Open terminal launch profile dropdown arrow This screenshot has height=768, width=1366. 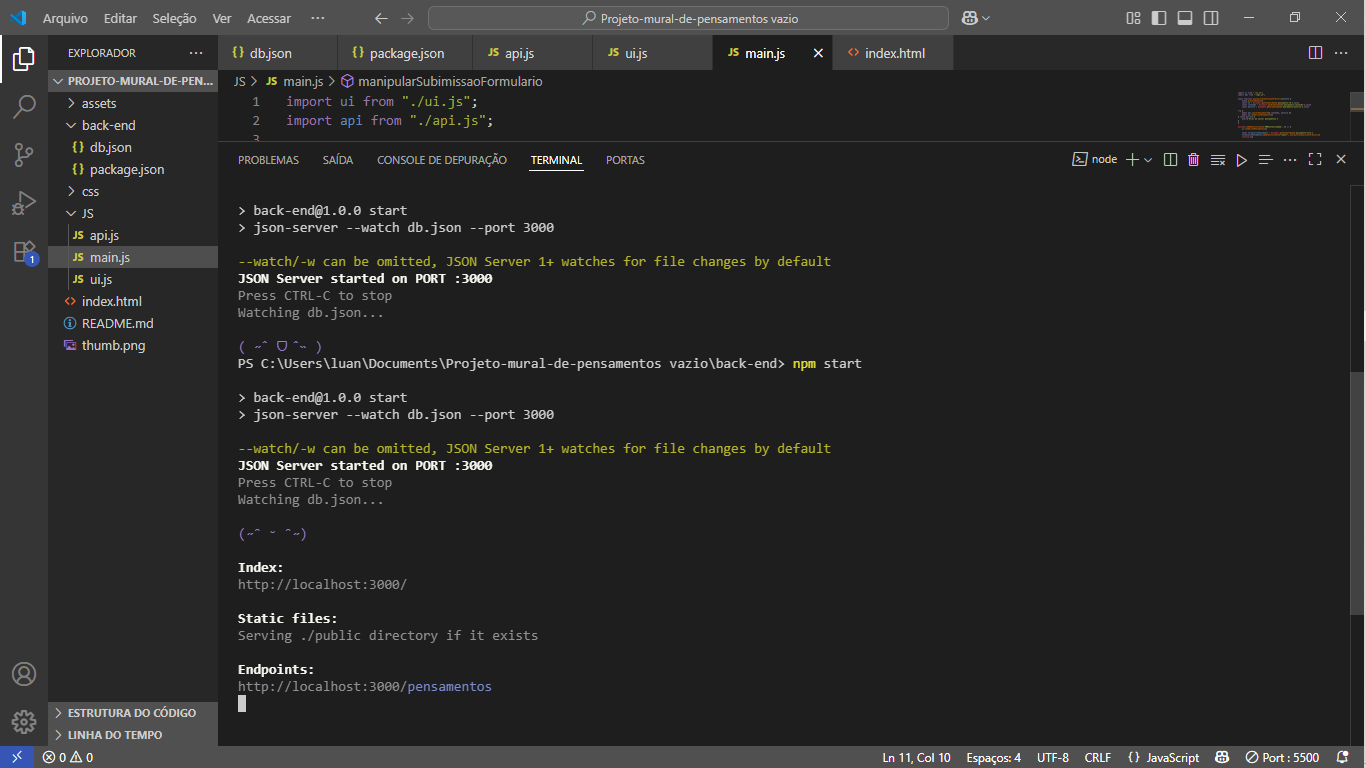[x=1148, y=160]
